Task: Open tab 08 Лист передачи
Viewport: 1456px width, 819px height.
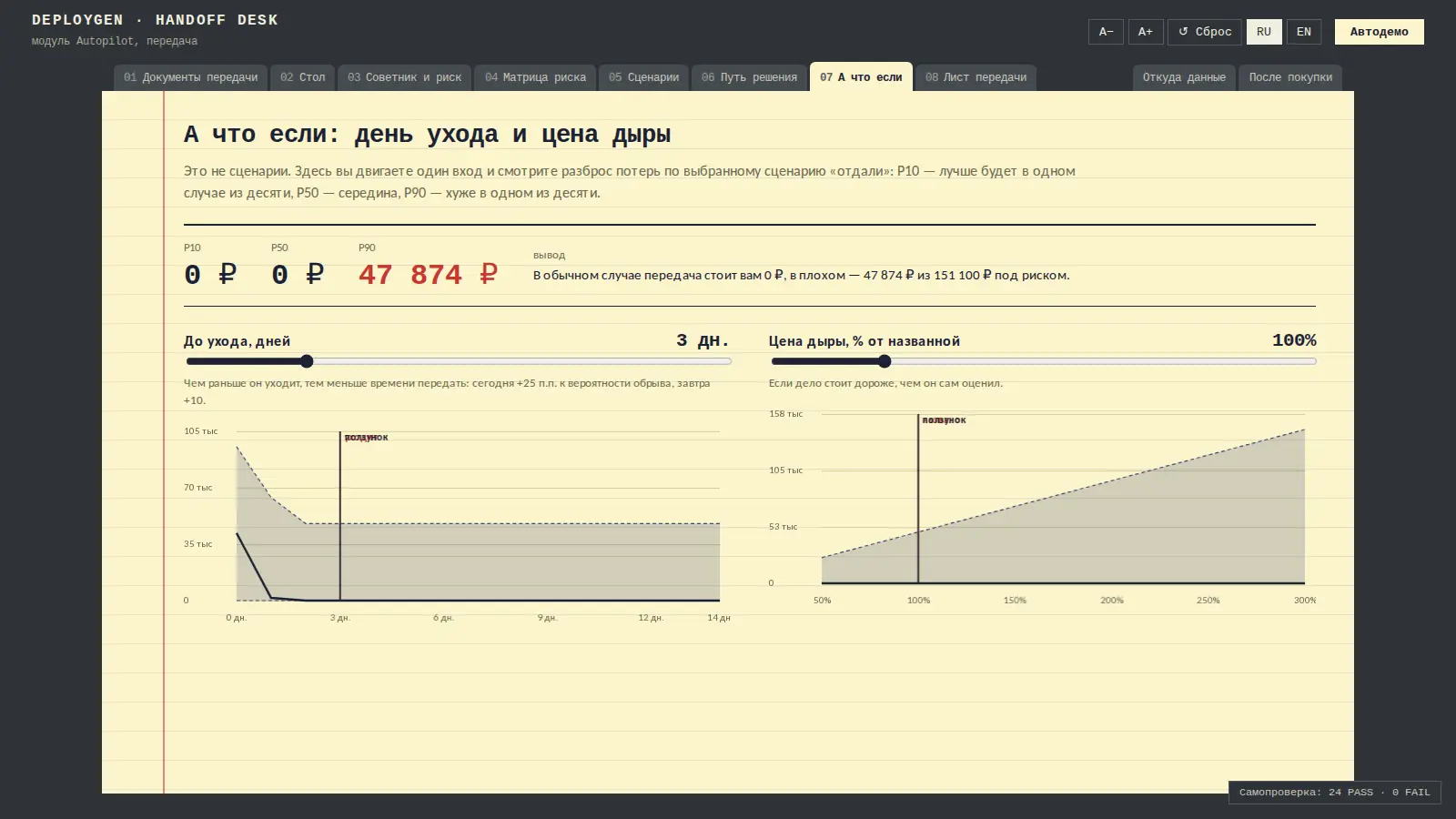Action: coord(976,77)
